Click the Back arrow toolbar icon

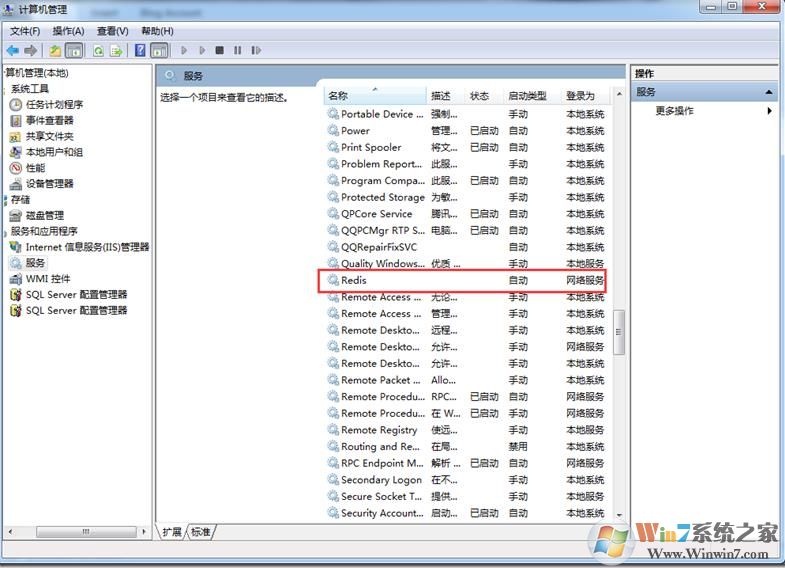tap(13, 50)
